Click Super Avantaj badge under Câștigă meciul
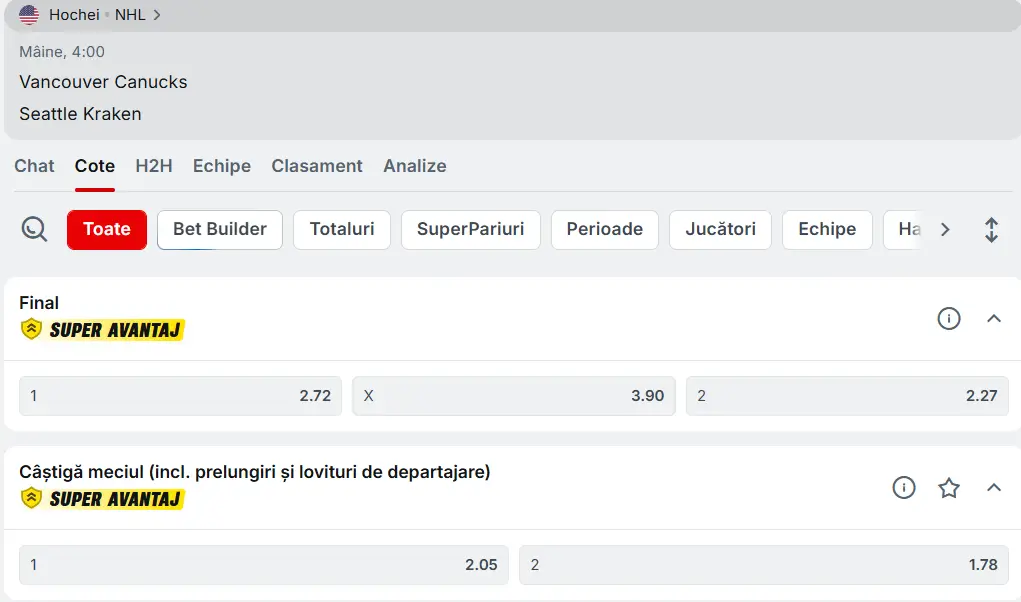The height and width of the screenshot is (602, 1021). pyautogui.click(x=103, y=498)
